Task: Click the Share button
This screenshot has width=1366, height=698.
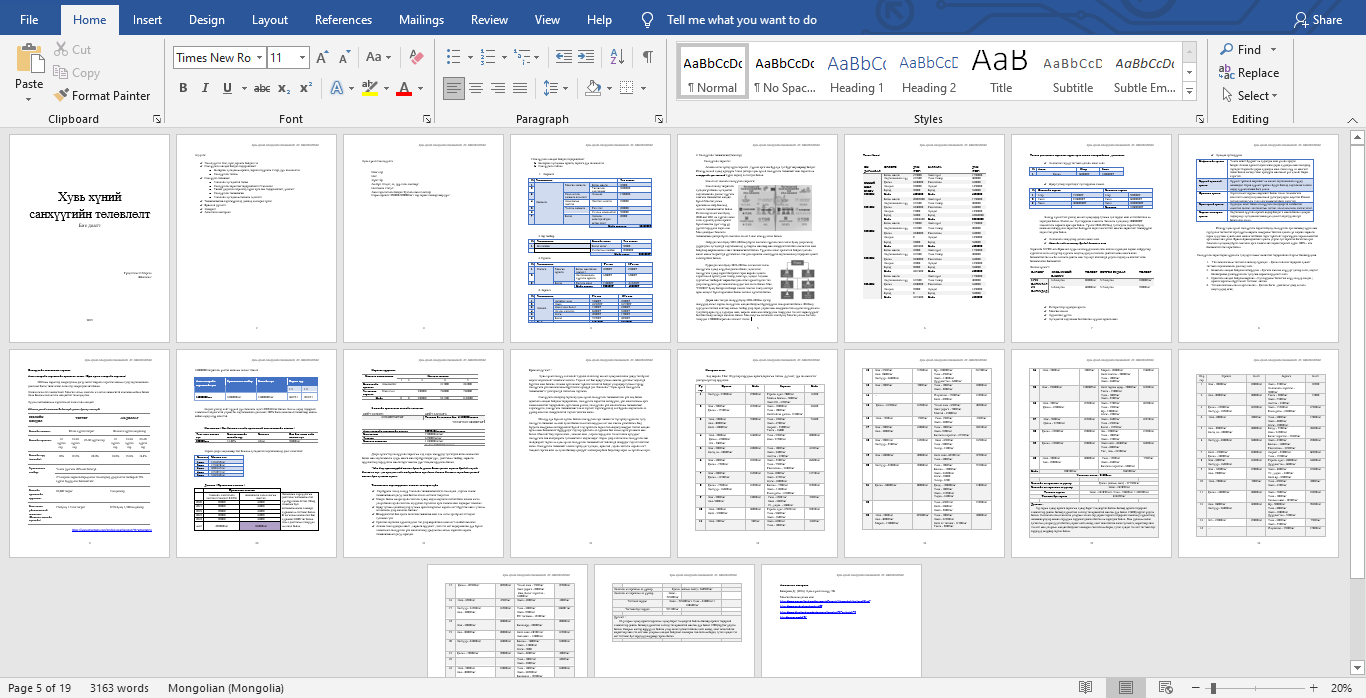Action: [1318, 20]
